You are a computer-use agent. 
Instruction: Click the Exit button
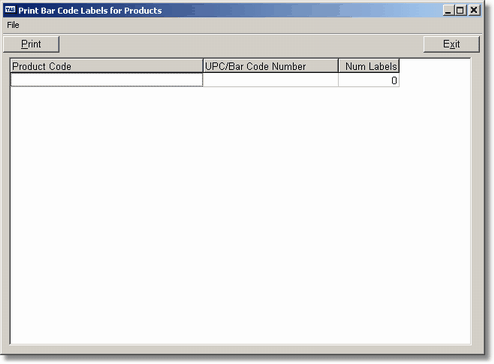tap(451, 44)
